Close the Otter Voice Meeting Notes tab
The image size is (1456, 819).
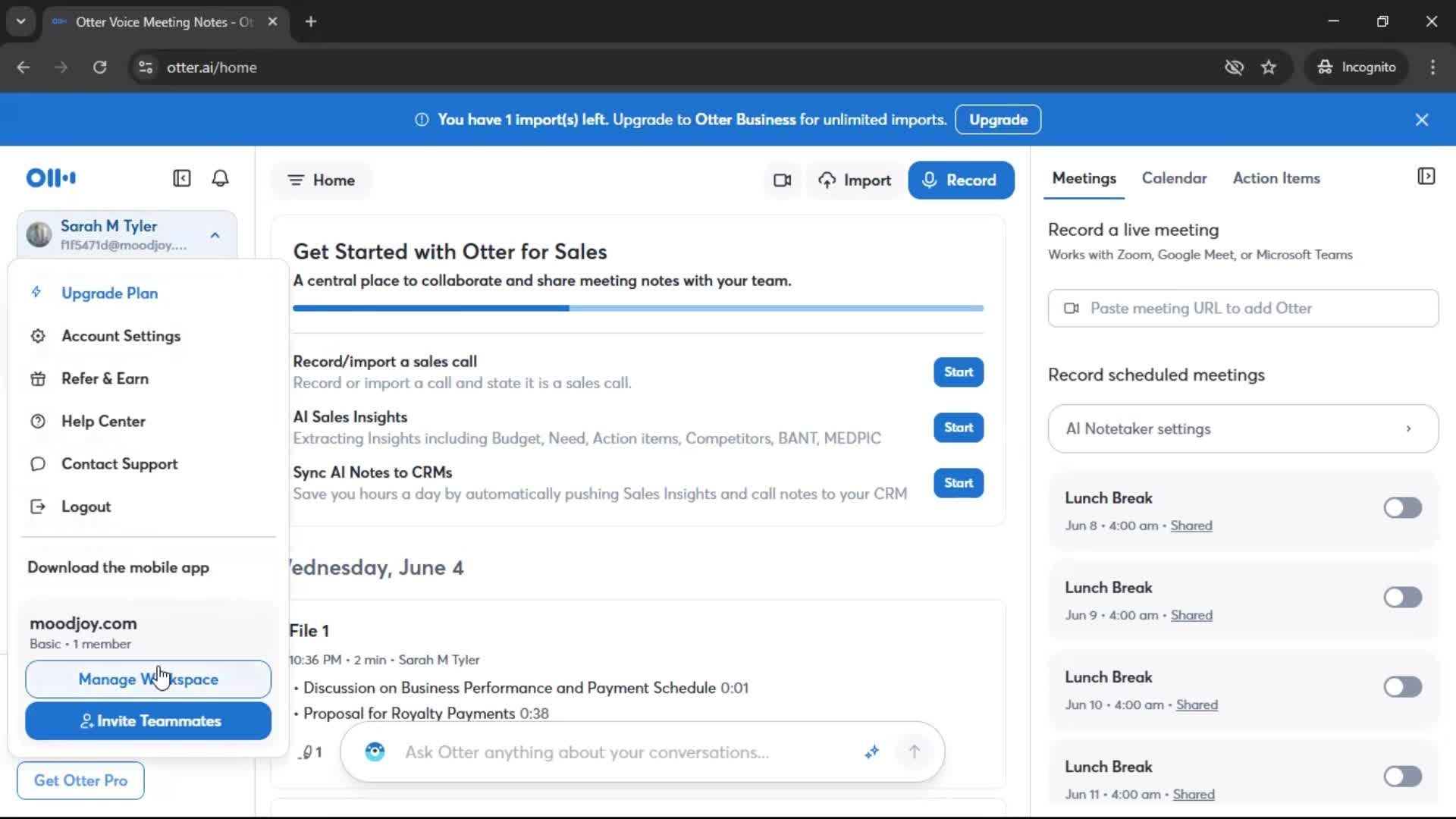272,22
